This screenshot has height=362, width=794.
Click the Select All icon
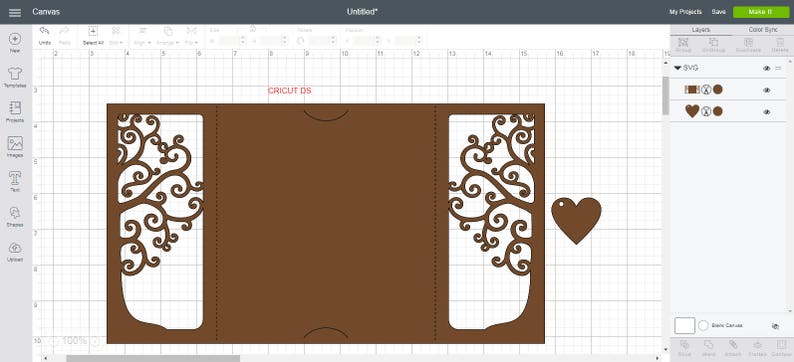pyautogui.click(x=93, y=31)
